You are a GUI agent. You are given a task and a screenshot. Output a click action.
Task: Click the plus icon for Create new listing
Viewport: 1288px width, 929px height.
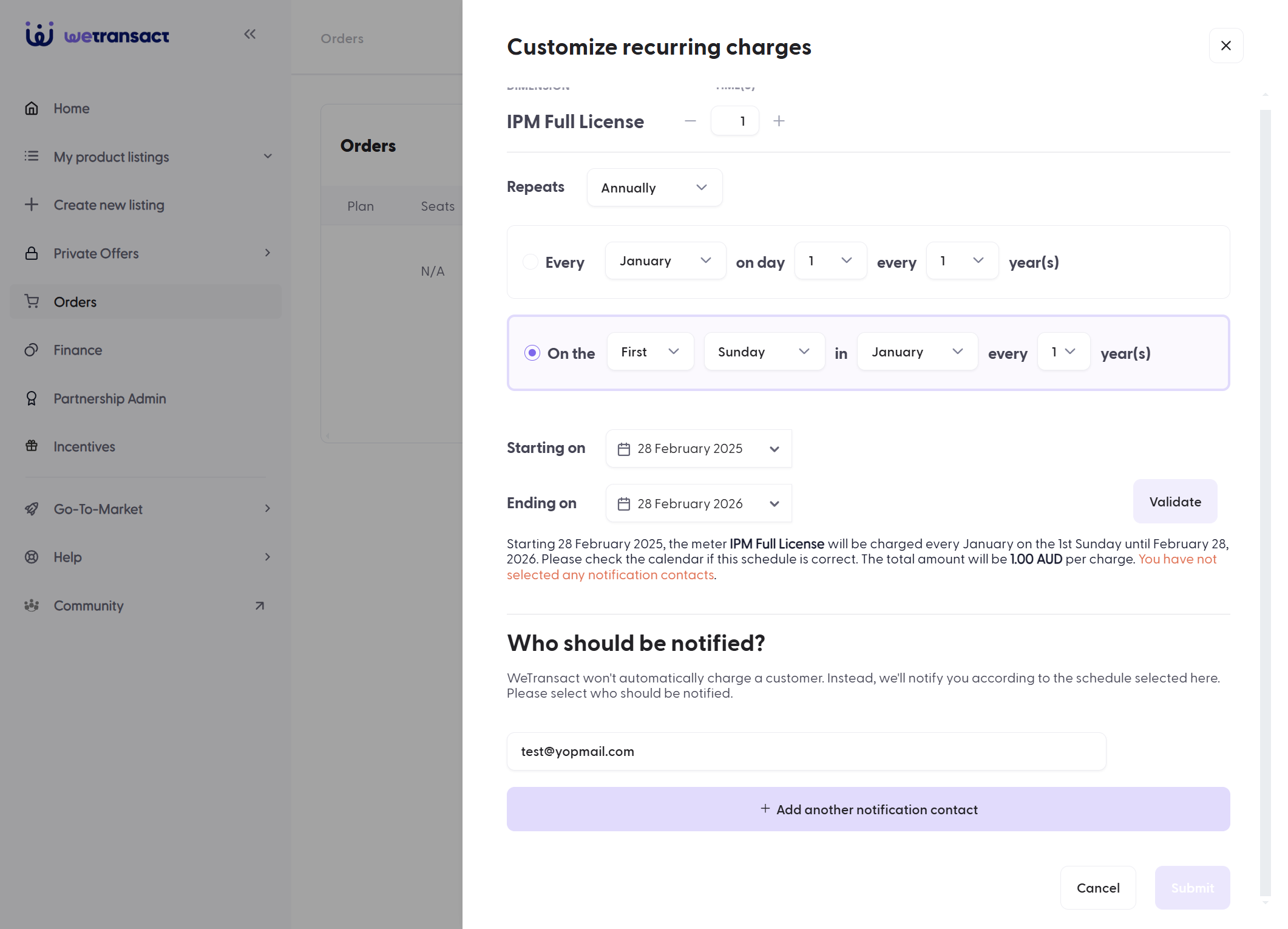(32, 205)
